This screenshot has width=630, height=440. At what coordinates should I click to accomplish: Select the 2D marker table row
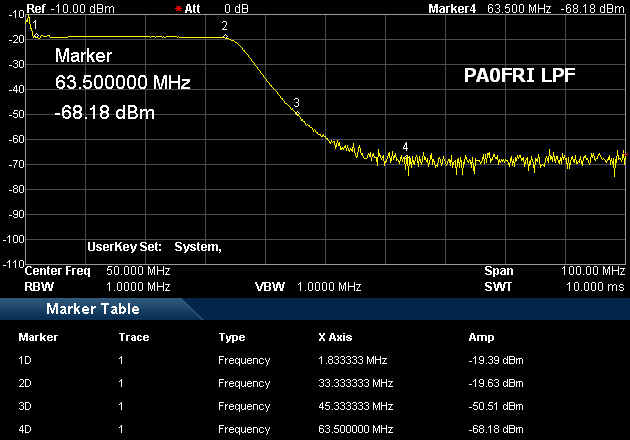(x=24, y=383)
